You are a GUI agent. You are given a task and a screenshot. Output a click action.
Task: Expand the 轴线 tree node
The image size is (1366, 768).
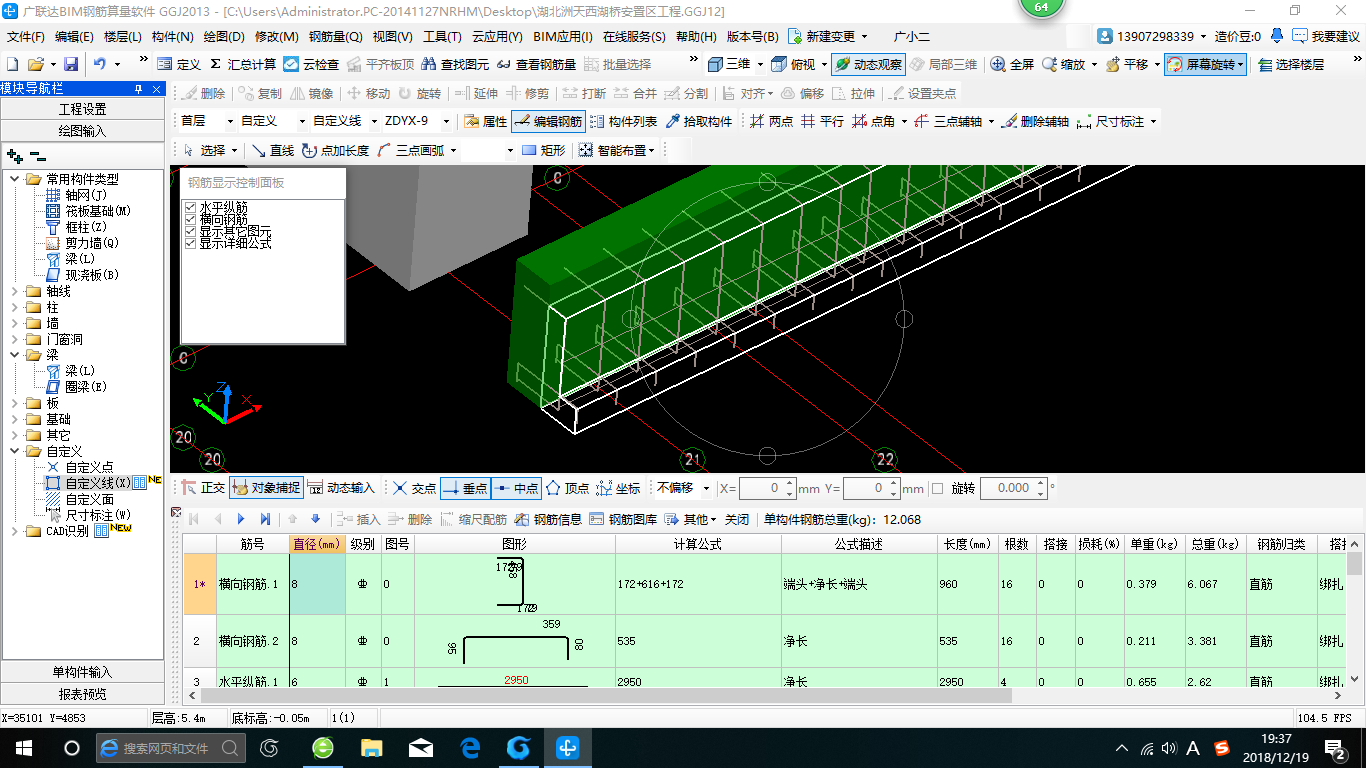tap(16, 291)
